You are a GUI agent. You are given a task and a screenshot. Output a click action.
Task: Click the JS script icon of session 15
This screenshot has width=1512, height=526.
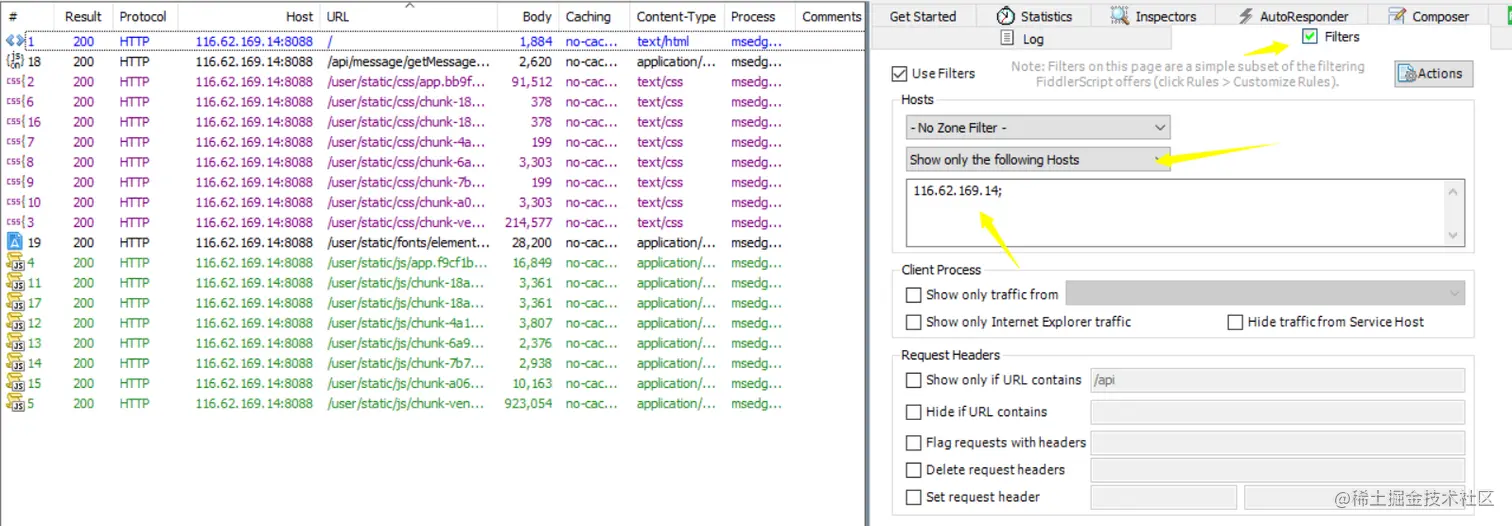coord(15,383)
